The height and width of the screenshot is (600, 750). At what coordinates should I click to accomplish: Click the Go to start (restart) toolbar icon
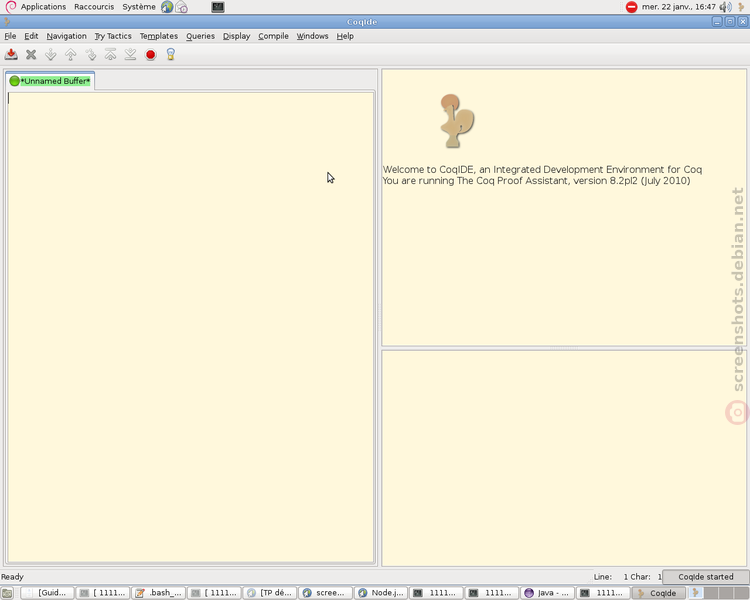[110, 55]
